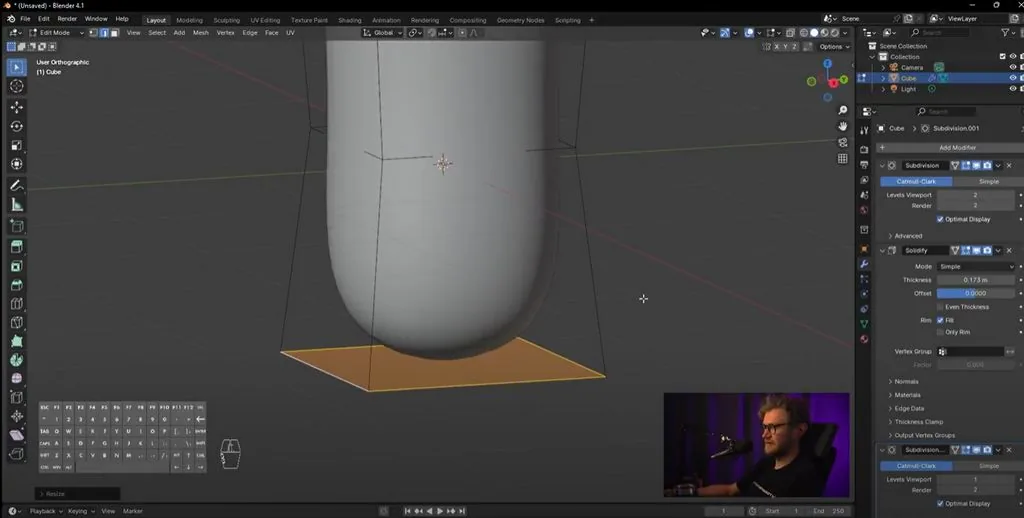
Task: Open the Solidify Mode Simple dropdown
Action: 976,267
